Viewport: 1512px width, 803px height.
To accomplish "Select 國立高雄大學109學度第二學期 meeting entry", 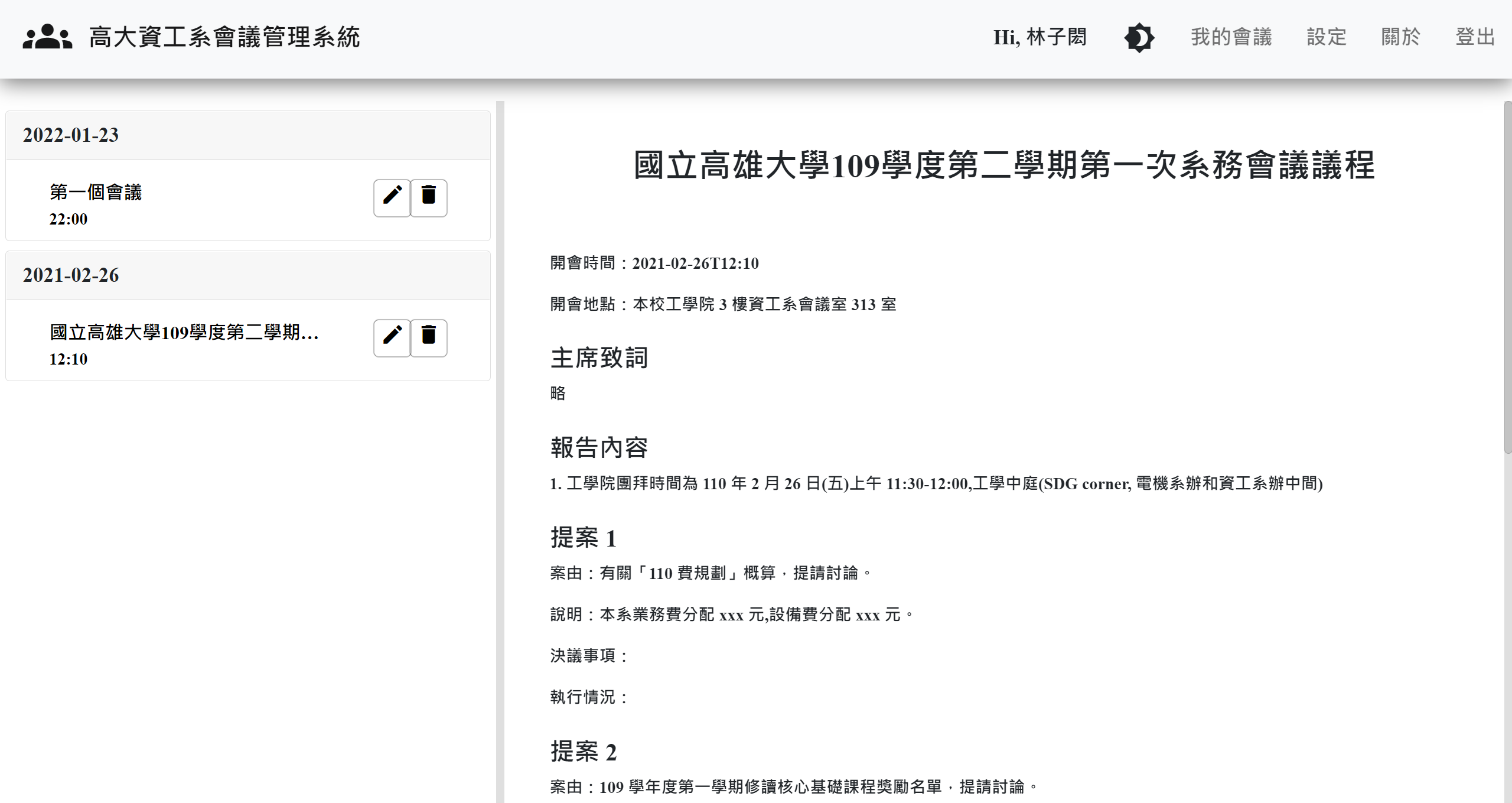I will [x=184, y=333].
